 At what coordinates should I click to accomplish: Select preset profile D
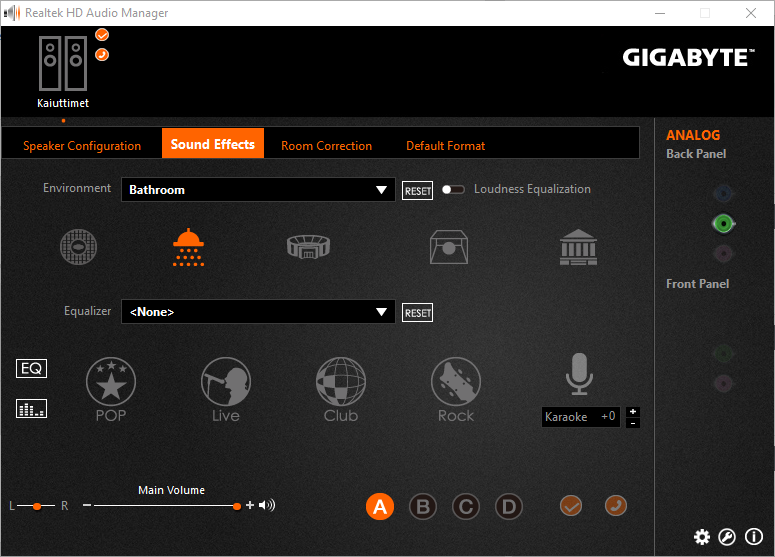click(x=509, y=507)
